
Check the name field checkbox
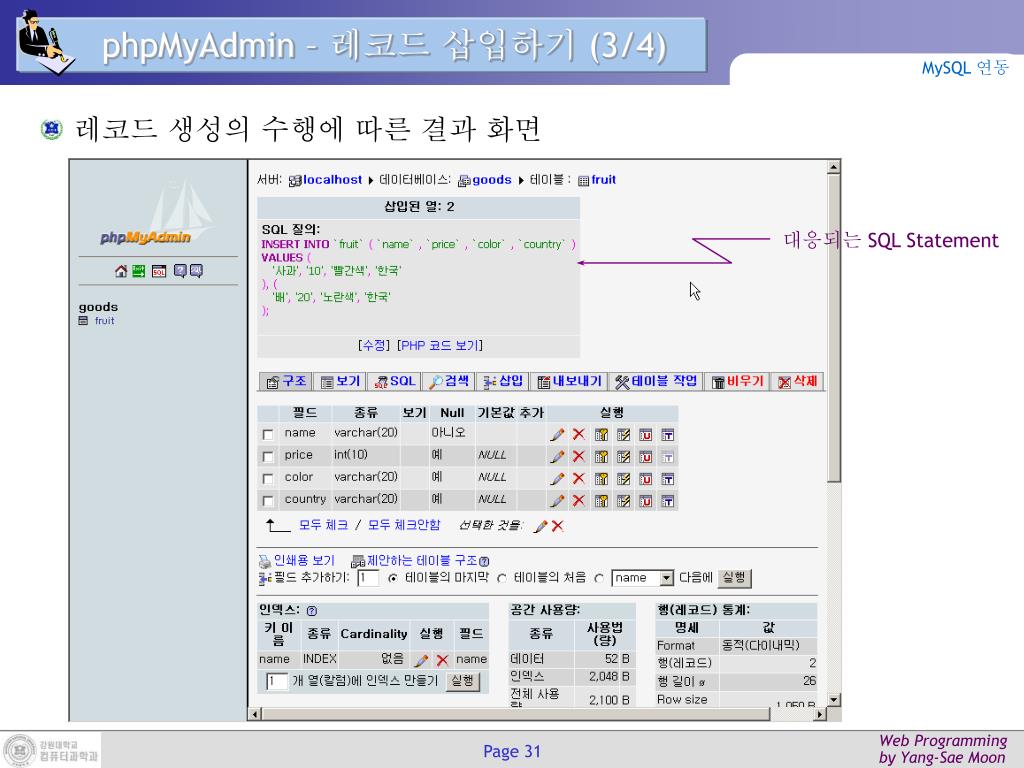(x=267, y=434)
